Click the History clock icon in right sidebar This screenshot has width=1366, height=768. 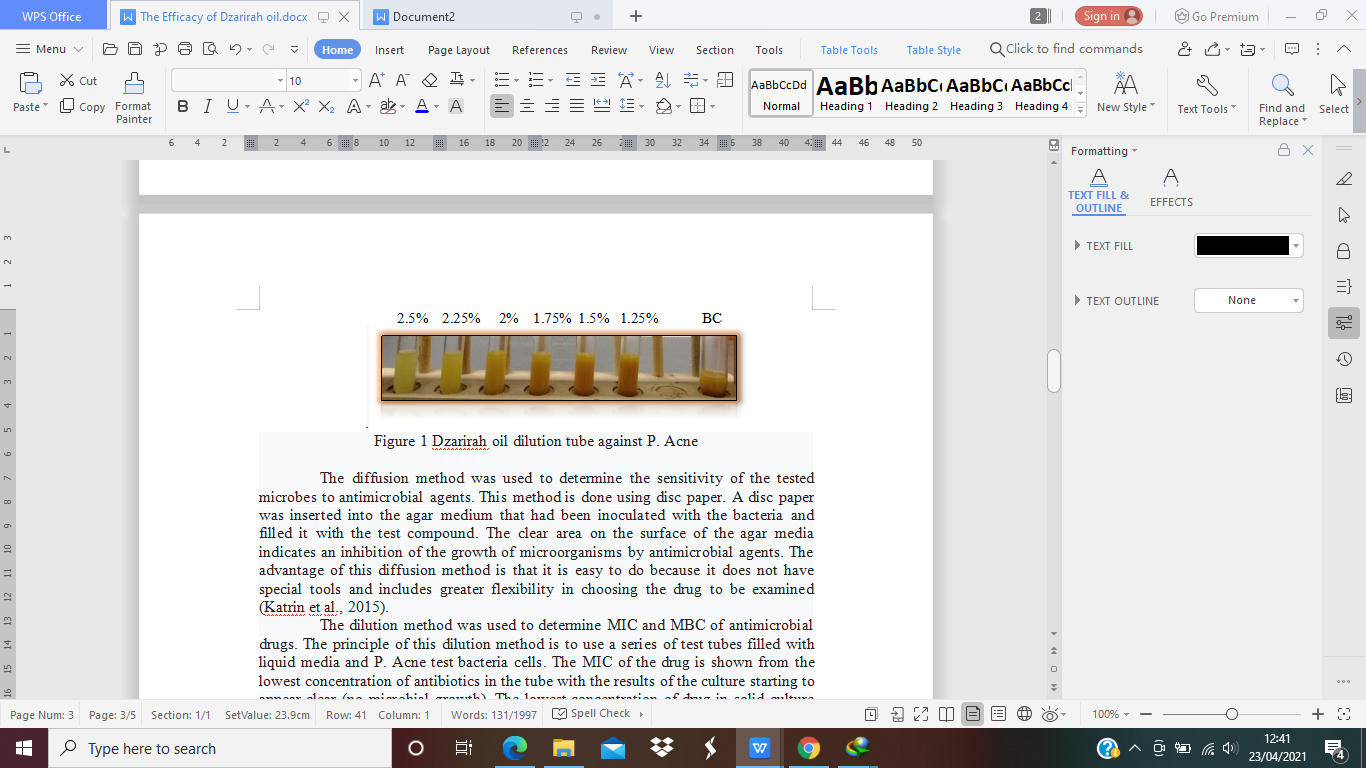(1344, 359)
